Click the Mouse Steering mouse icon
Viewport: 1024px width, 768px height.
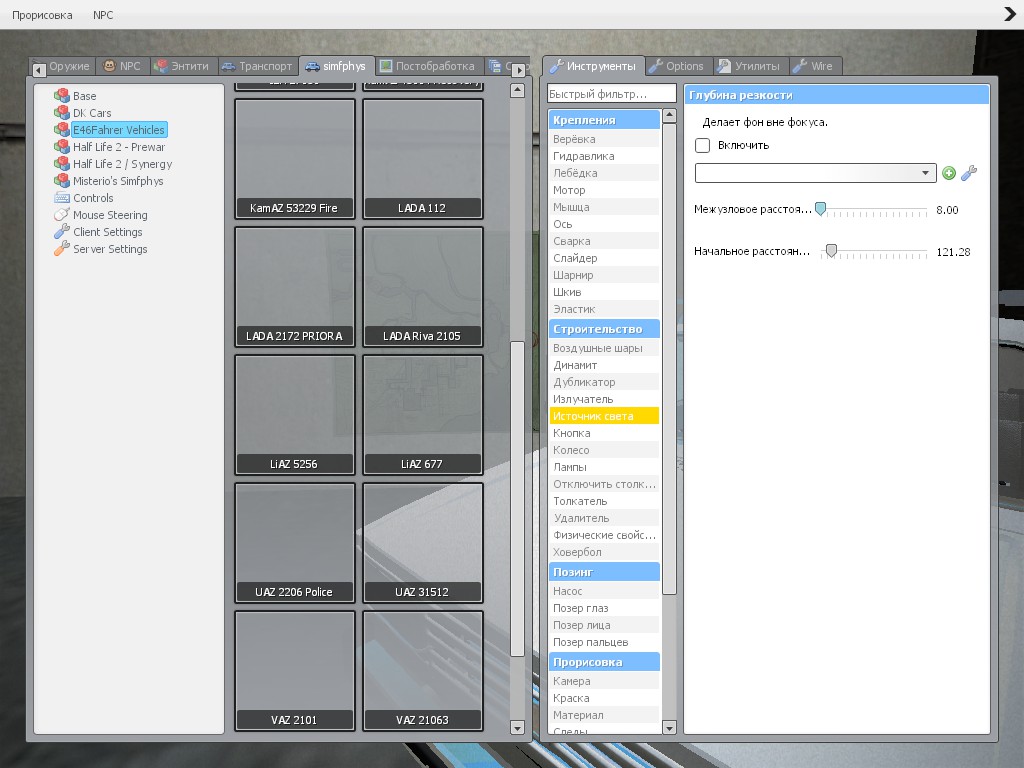(x=62, y=215)
